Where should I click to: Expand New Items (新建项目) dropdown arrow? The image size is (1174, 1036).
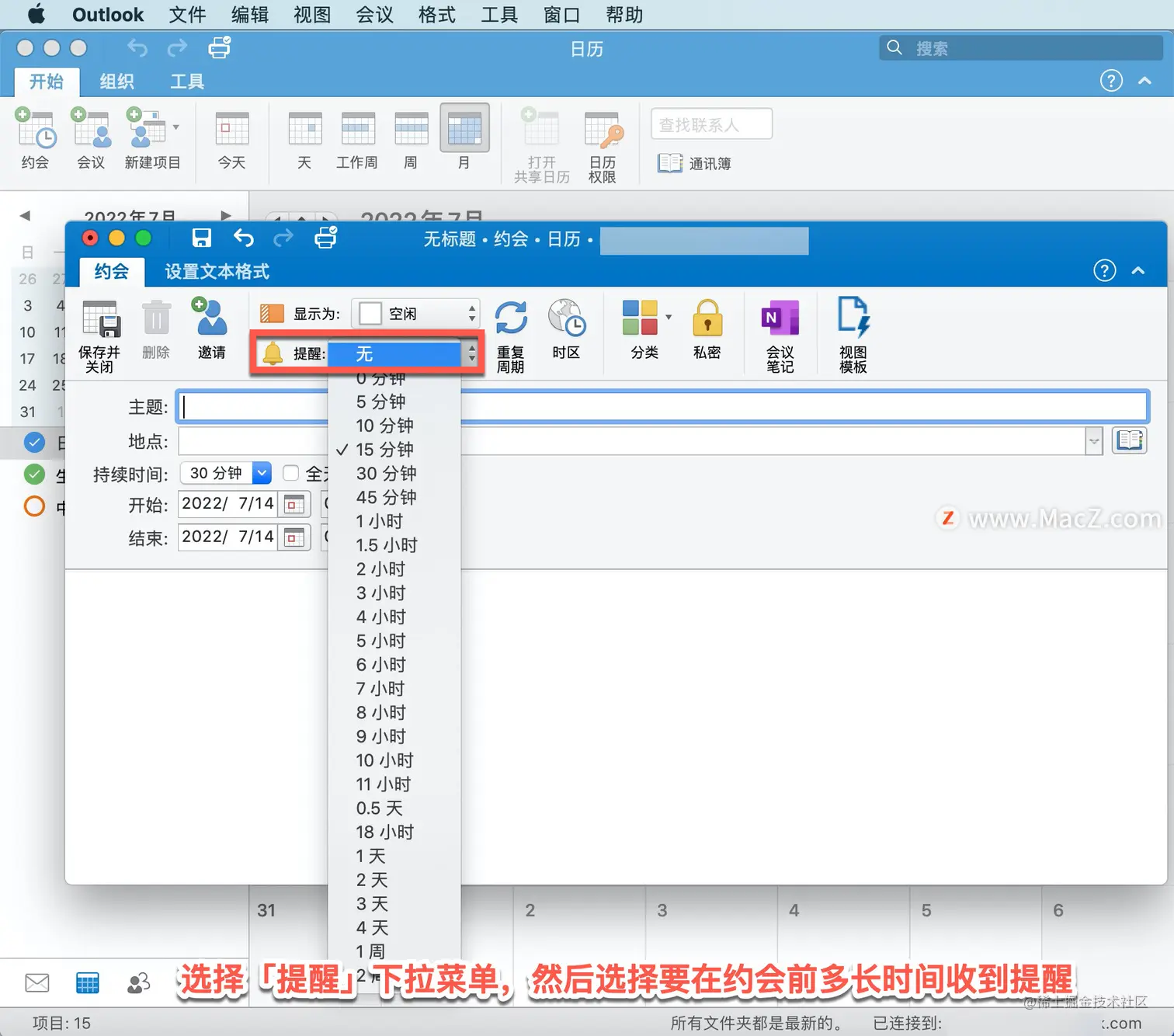pos(176,127)
